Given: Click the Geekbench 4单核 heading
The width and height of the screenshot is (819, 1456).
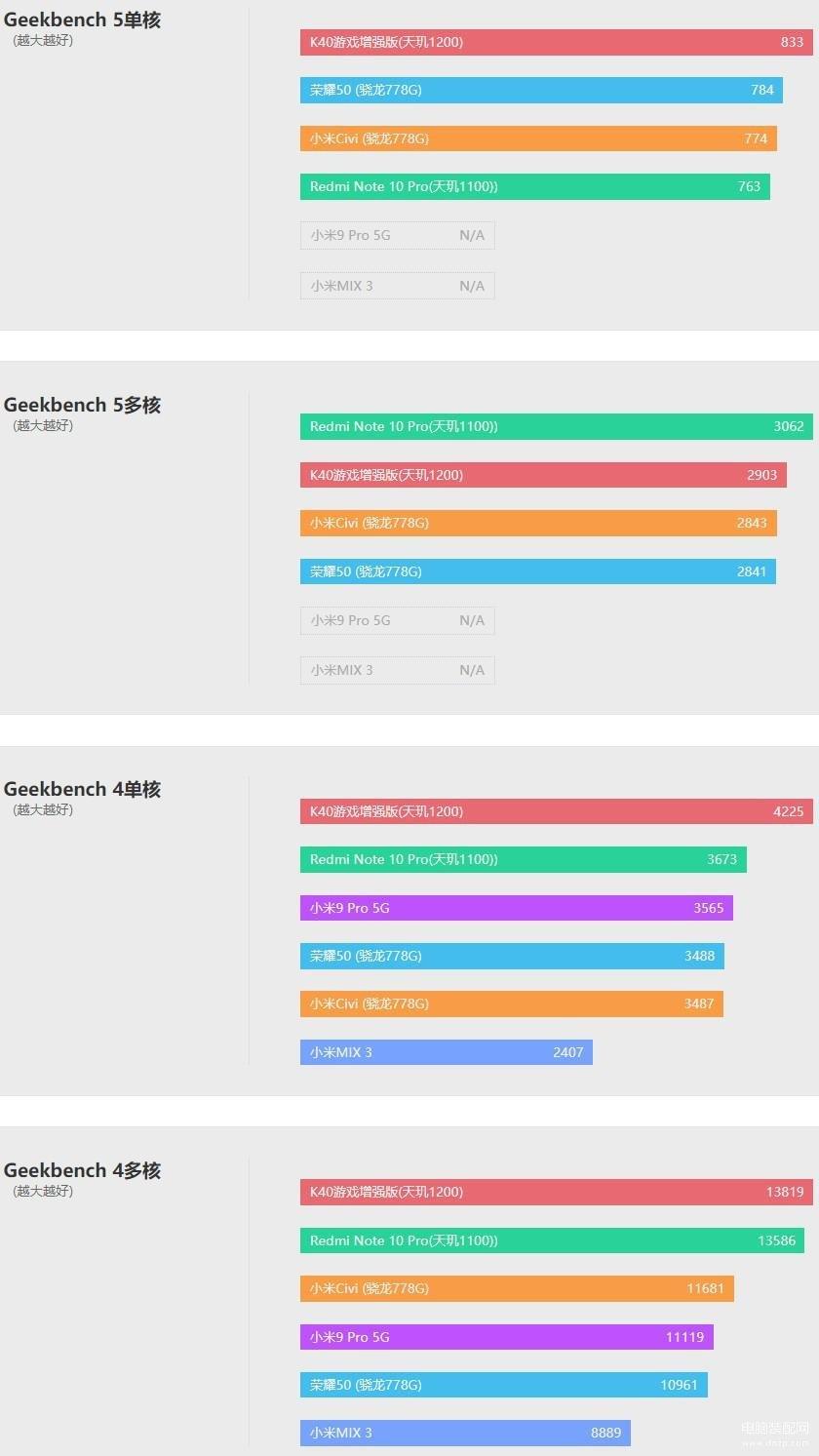Looking at the screenshot, I should (82, 789).
